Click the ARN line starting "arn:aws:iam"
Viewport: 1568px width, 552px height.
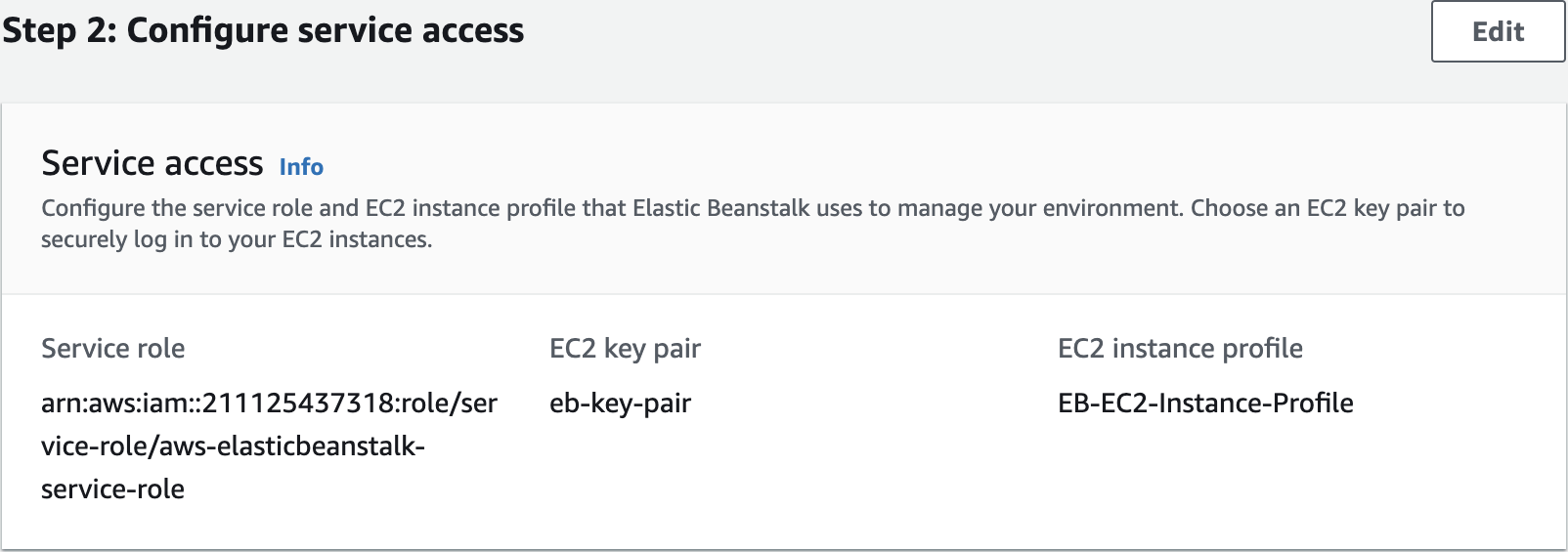269,403
